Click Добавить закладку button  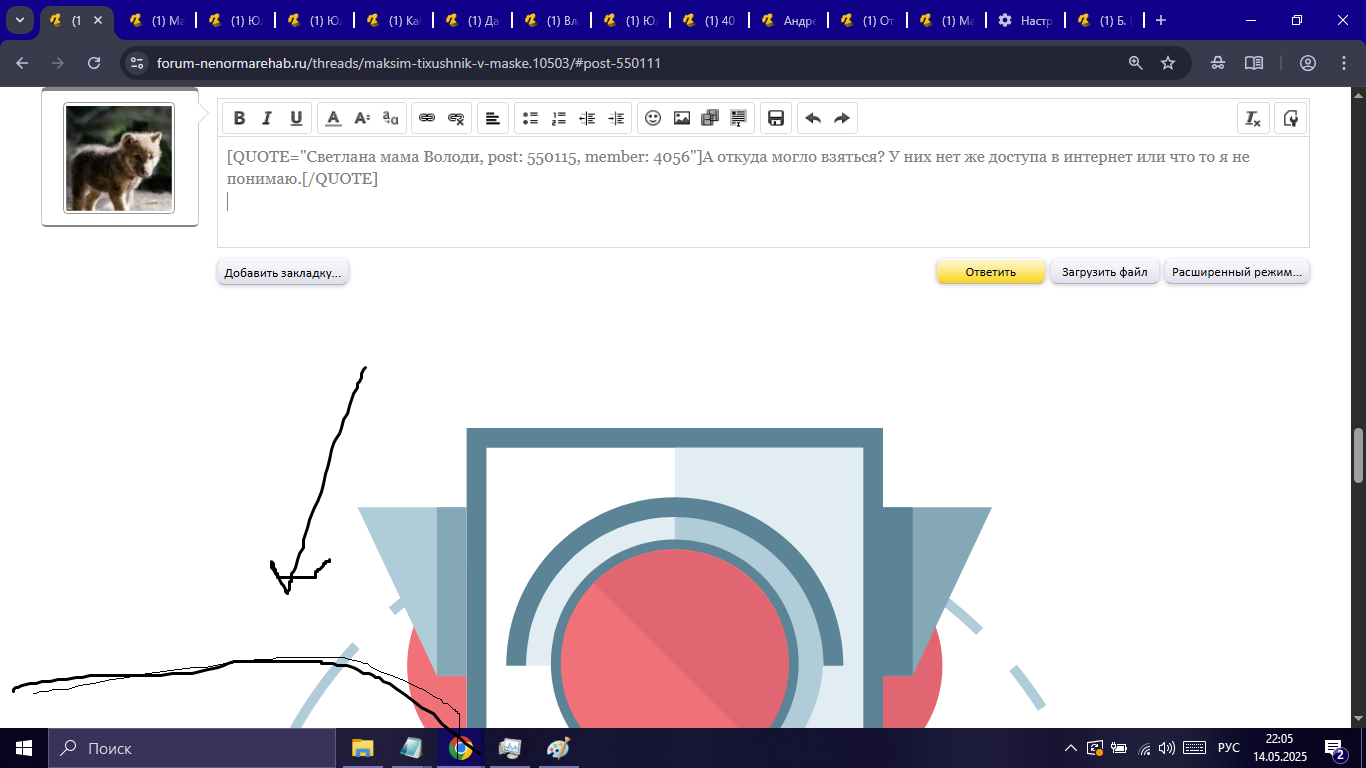[x=283, y=272]
